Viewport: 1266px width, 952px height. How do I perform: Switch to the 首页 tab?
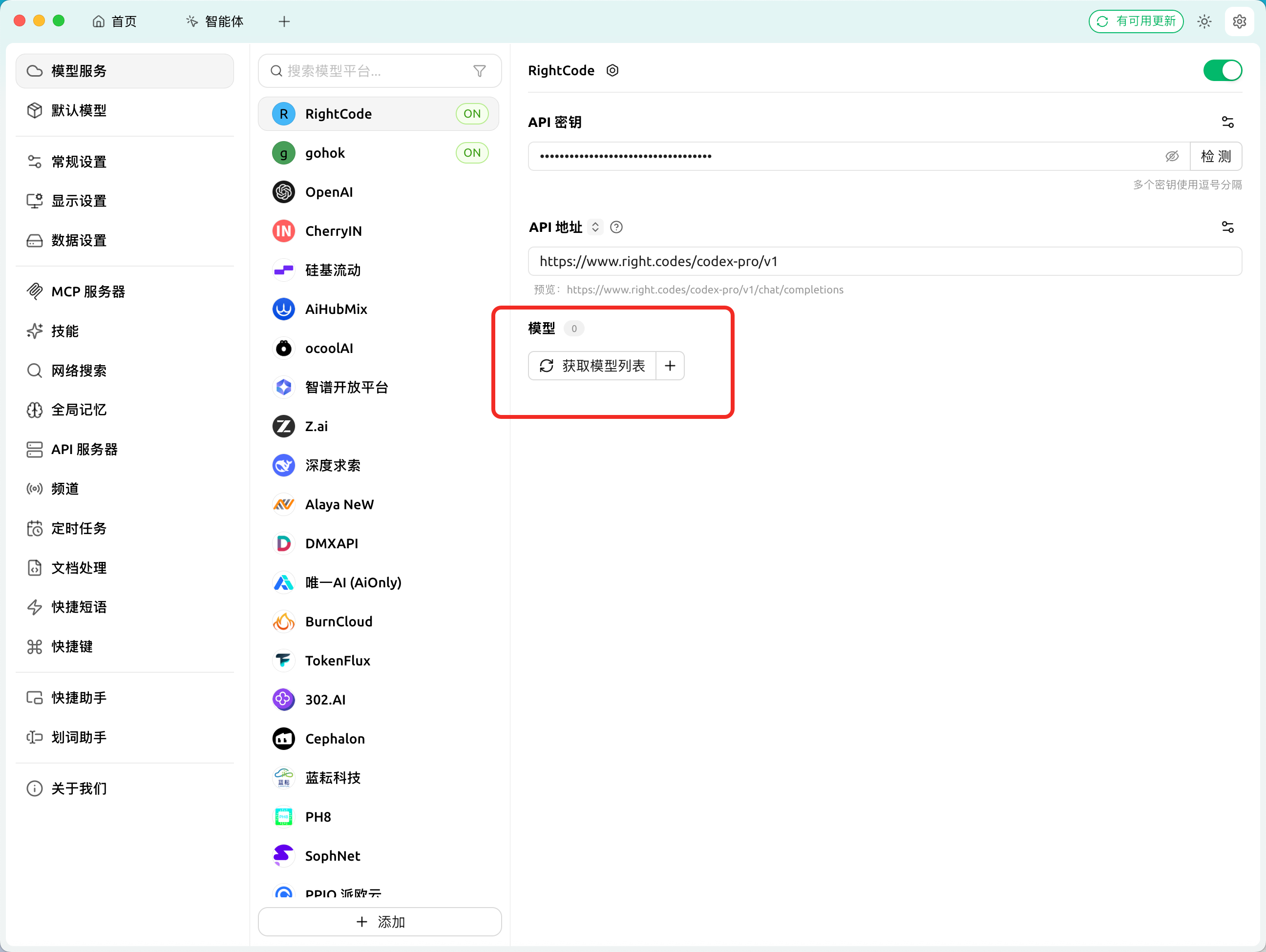click(115, 22)
